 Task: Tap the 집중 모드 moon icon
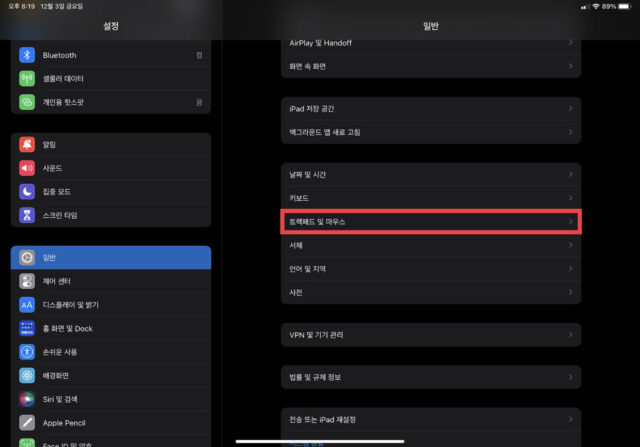pos(27,192)
